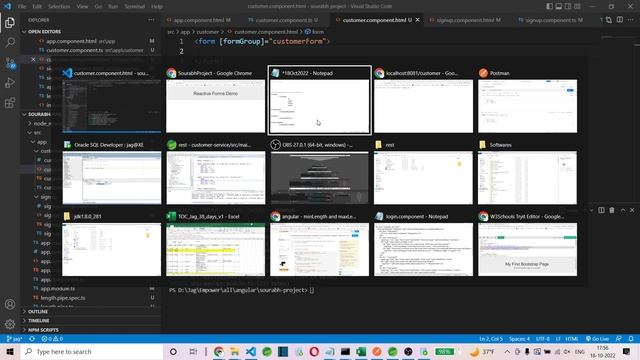Toggle secondary sidebar layout icon
The height and width of the screenshot is (360, 640).
[x=568, y=6]
